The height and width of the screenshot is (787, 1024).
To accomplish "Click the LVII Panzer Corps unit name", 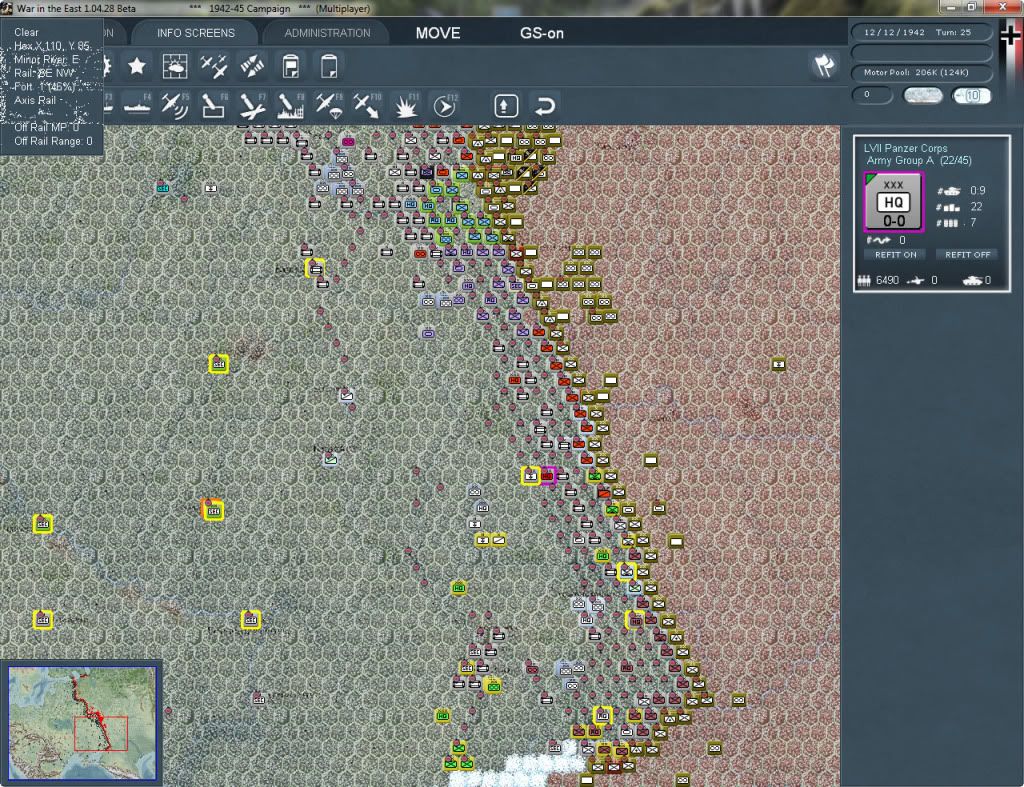I will click(905, 148).
